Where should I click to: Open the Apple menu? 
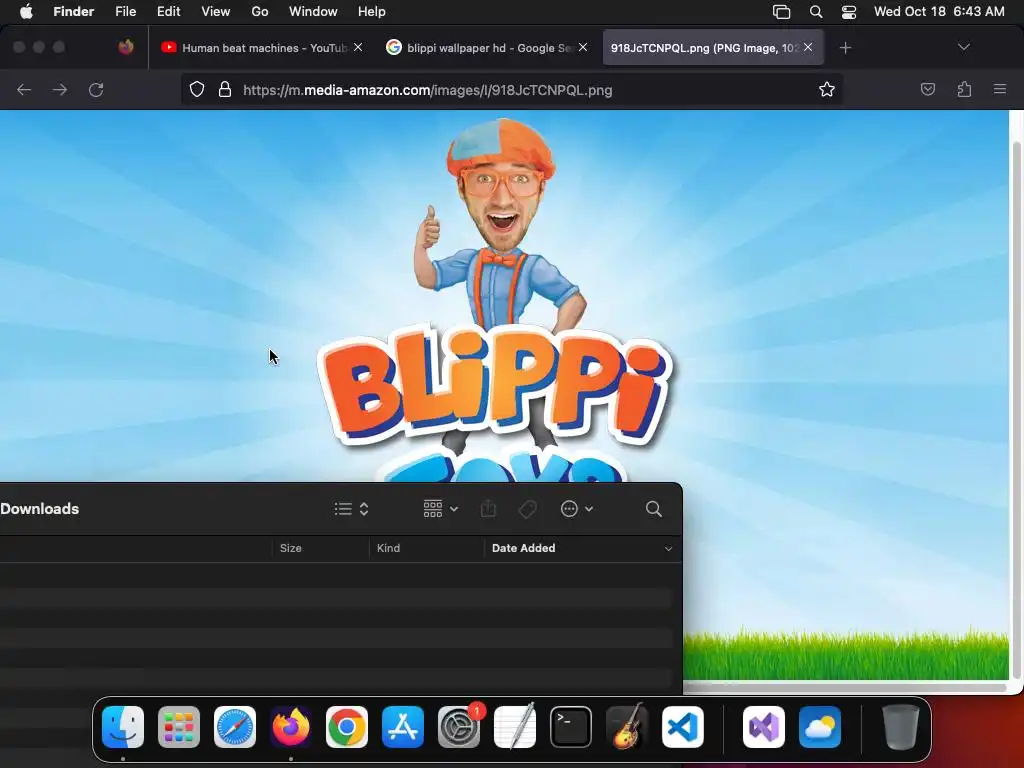[26, 12]
